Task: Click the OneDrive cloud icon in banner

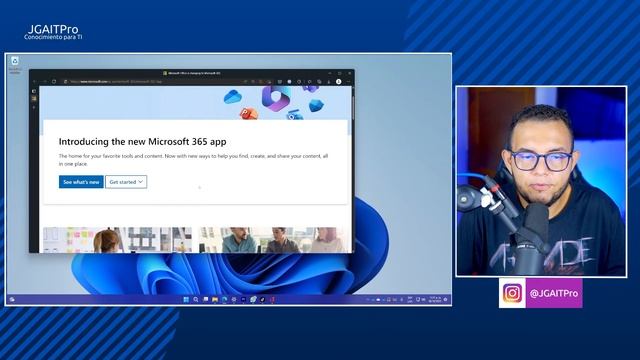Action: click(x=233, y=97)
